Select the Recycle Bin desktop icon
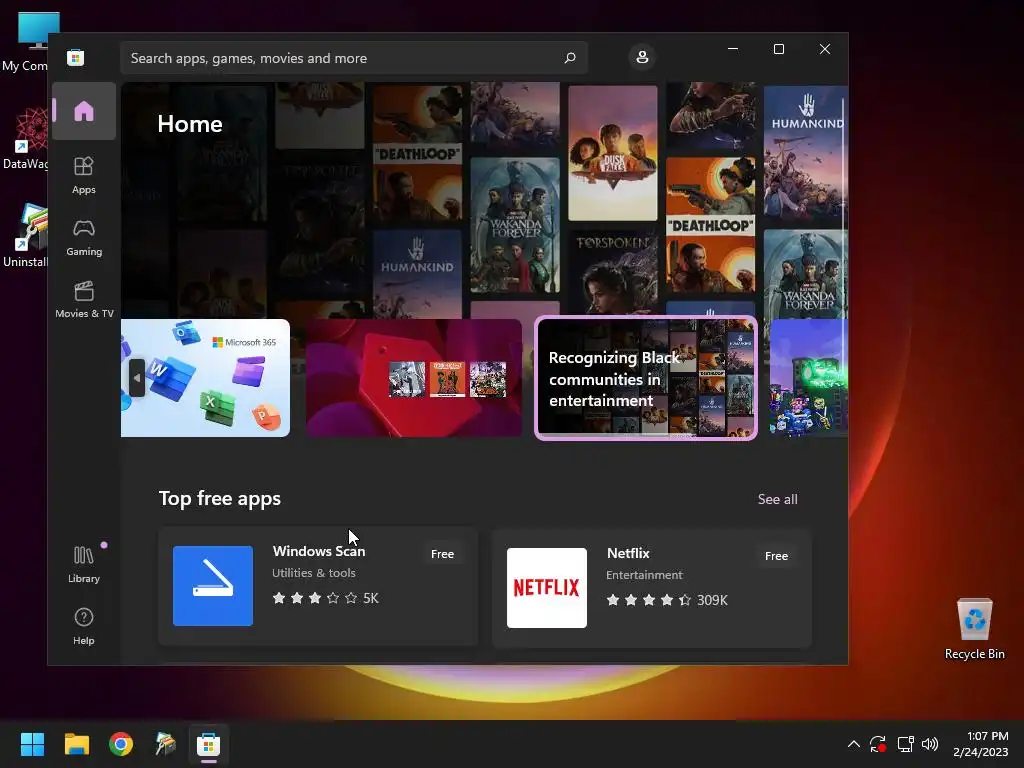The image size is (1024, 768). tap(974, 628)
